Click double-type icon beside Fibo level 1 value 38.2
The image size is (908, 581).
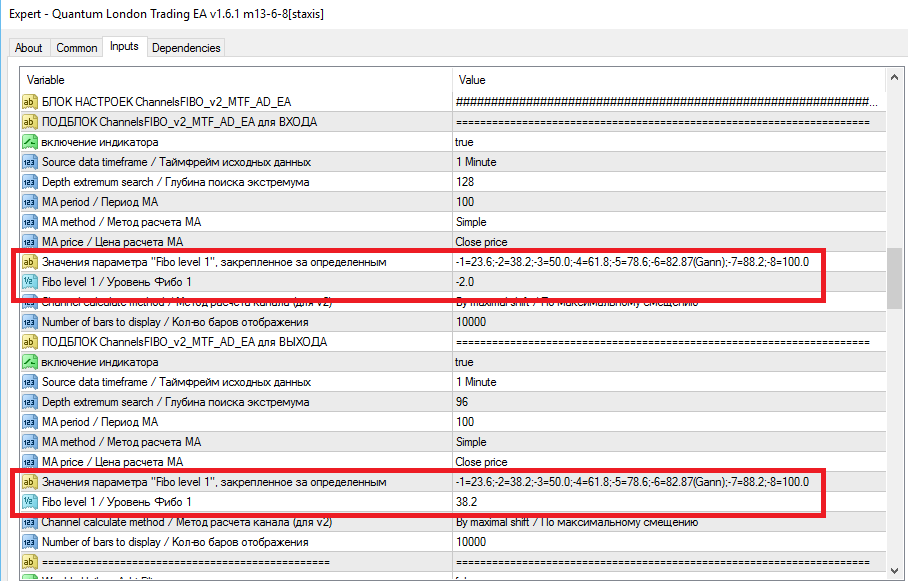(30, 502)
